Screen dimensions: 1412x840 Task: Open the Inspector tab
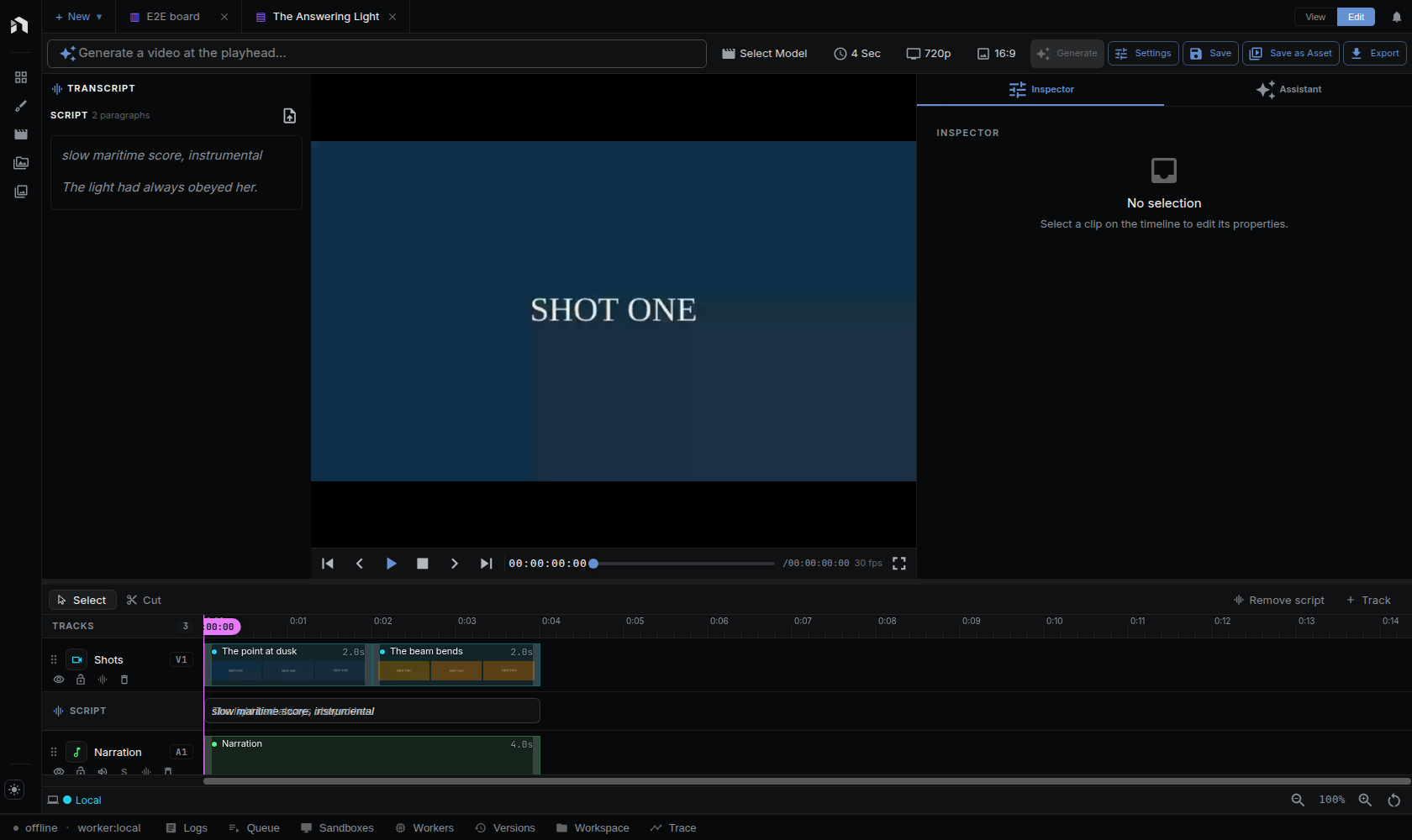(1041, 89)
